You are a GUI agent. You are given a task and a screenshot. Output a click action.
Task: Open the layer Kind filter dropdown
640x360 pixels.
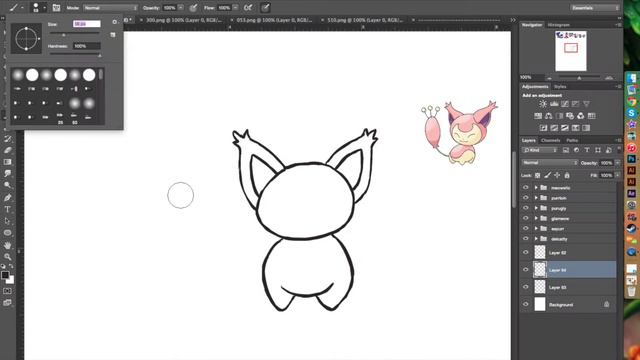point(540,150)
